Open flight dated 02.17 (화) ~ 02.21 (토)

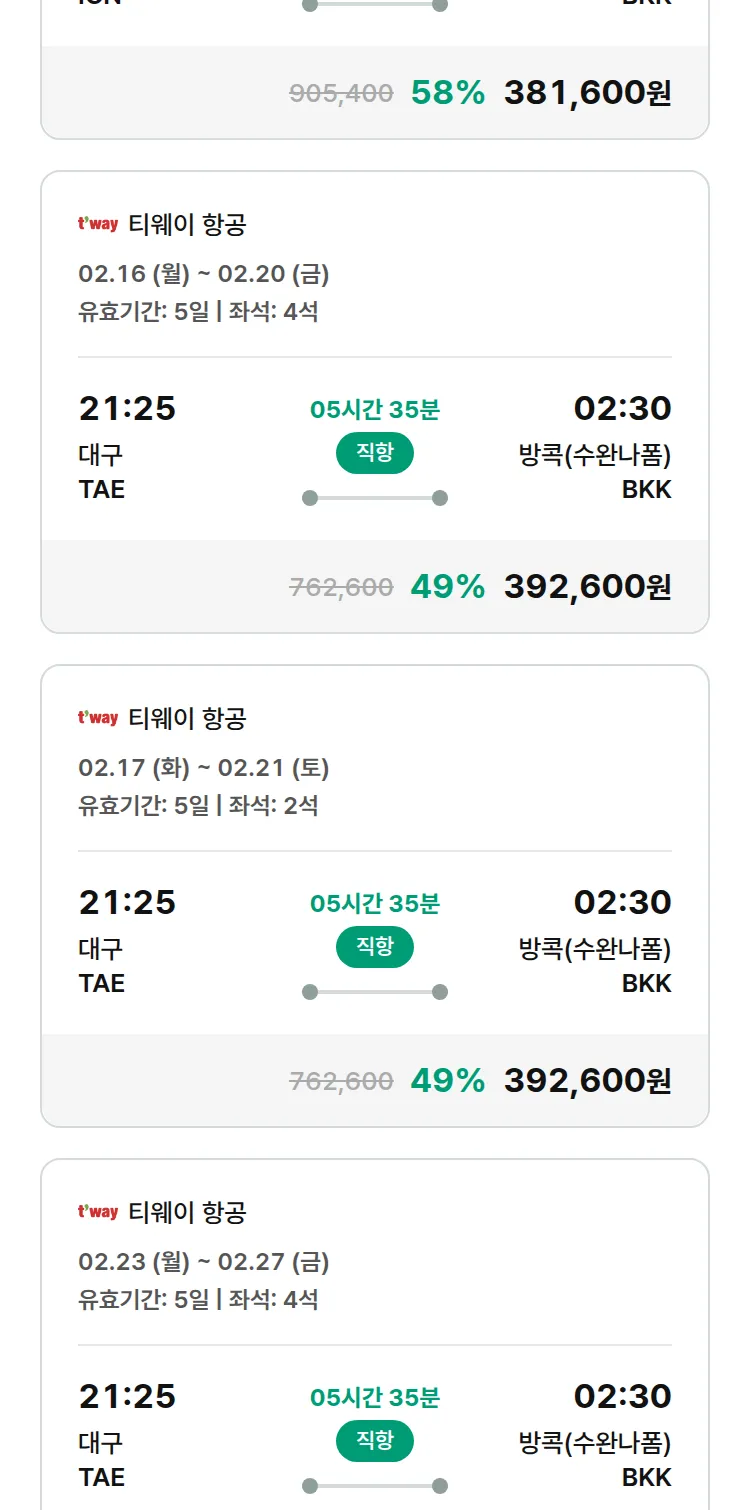coord(204,767)
